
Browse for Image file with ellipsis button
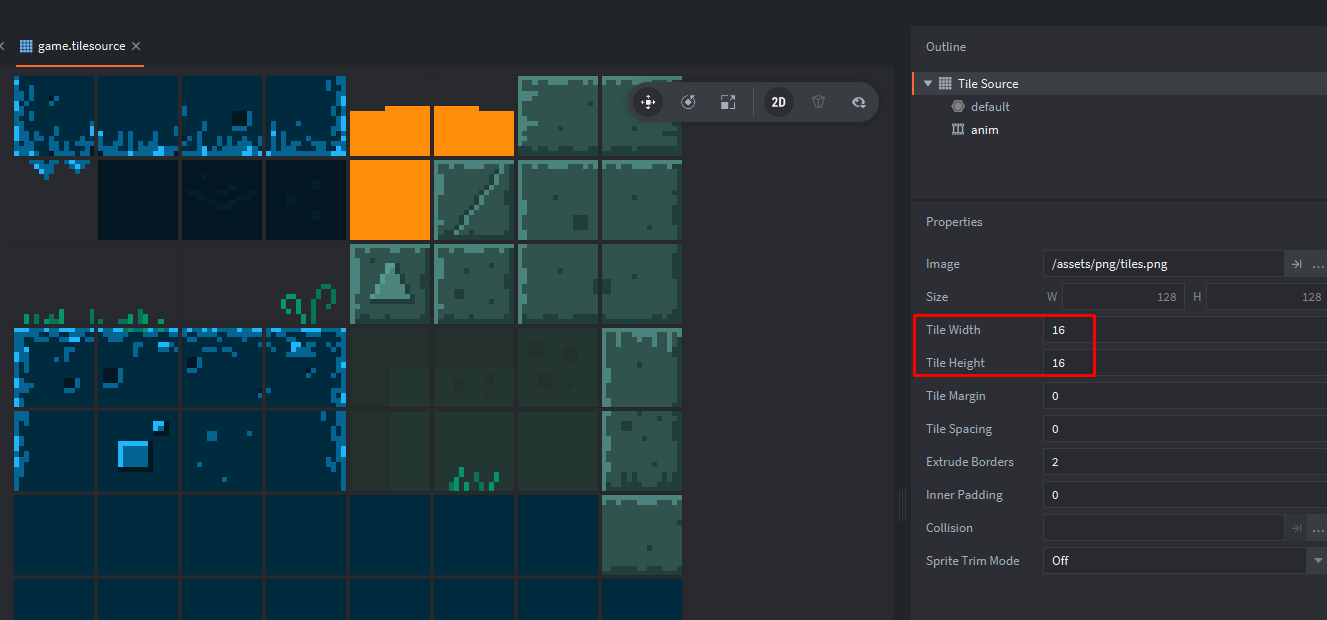pos(1318,264)
